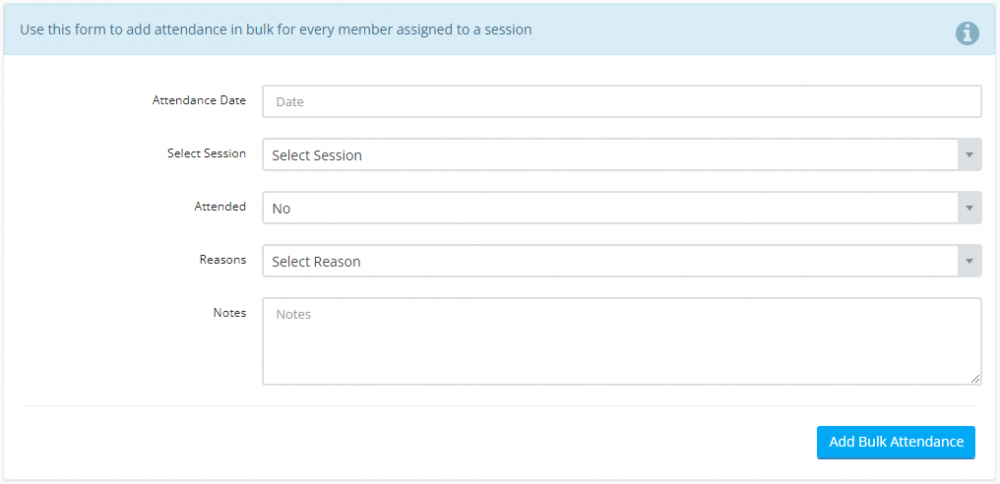
Task: Click the Attendance Date field label
Action: click(199, 100)
